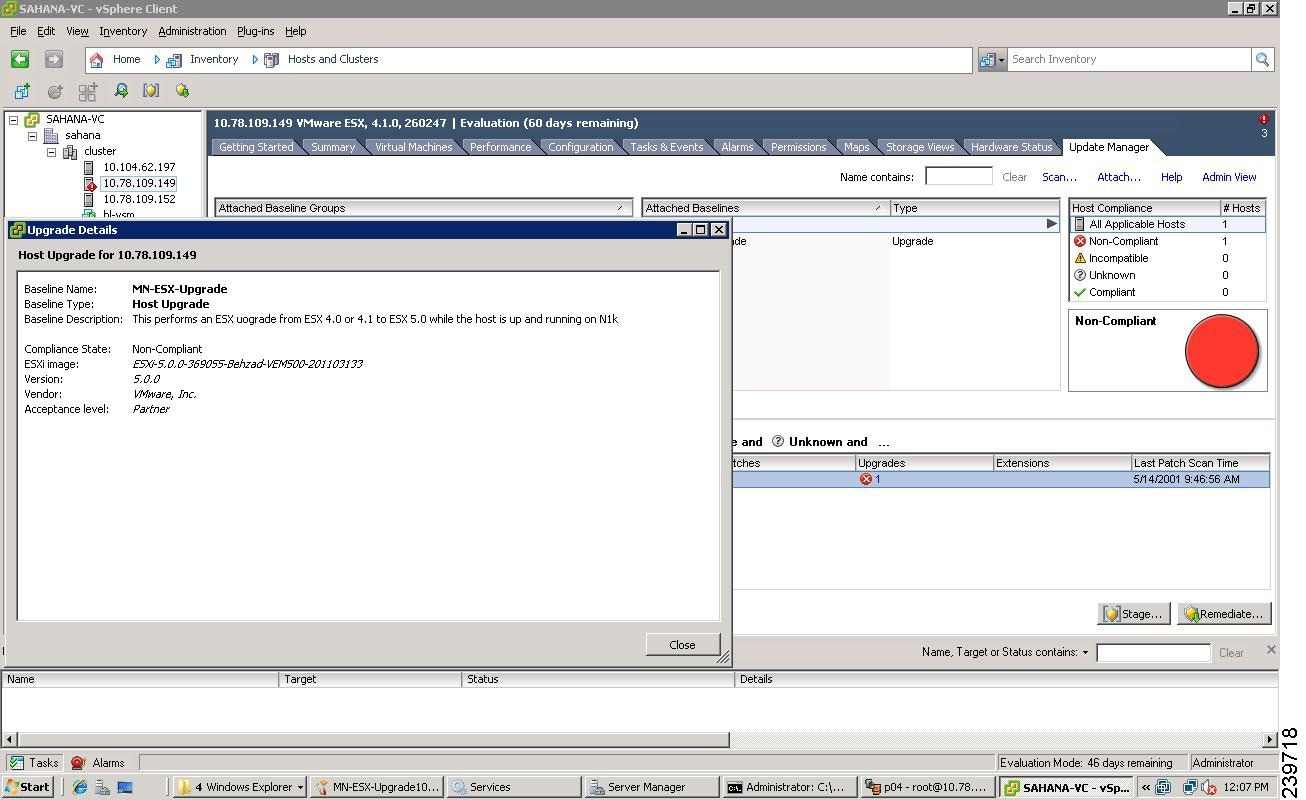Click the Hosts and Clusters breadcrumb arrow
The height and width of the screenshot is (800, 1306).
point(255,60)
